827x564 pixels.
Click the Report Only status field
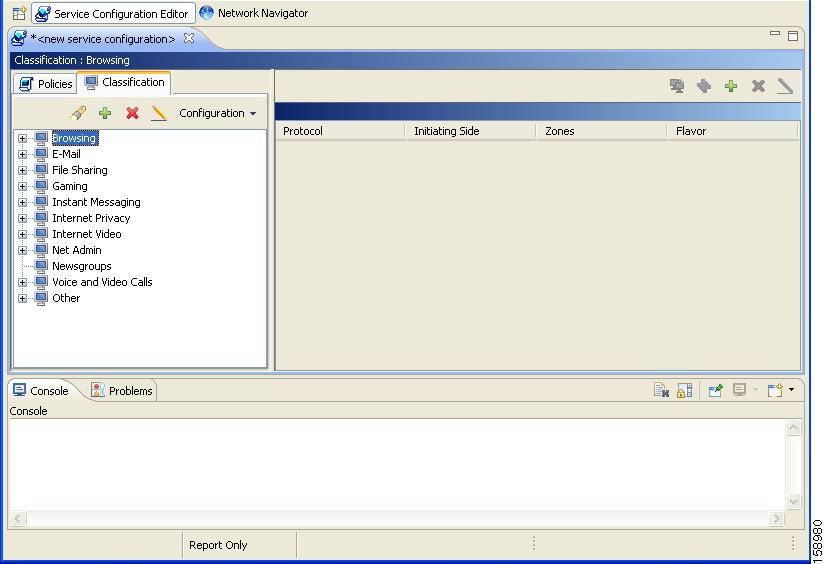point(239,545)
